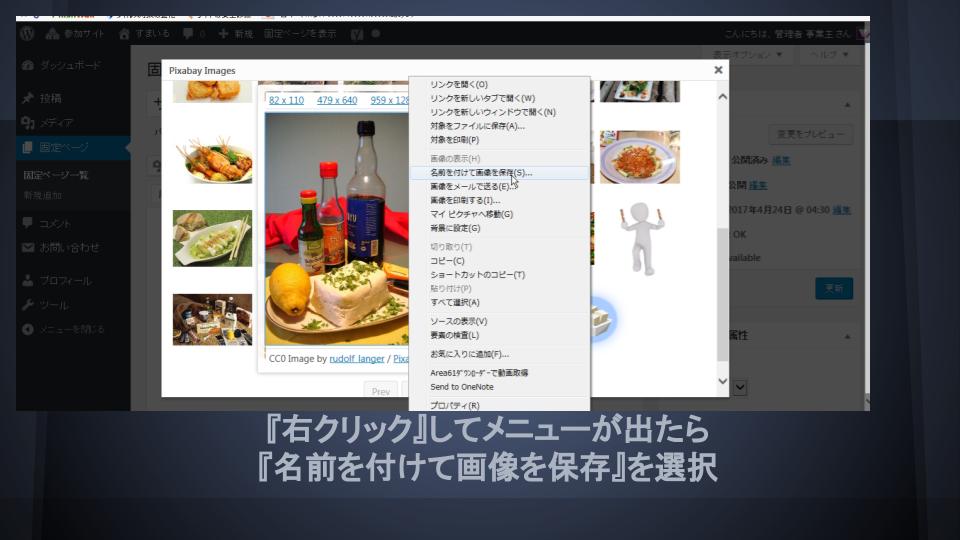Choose コピー(C) from context menu
Viewport: 960px width, 540px height.
tap(447, 261)
